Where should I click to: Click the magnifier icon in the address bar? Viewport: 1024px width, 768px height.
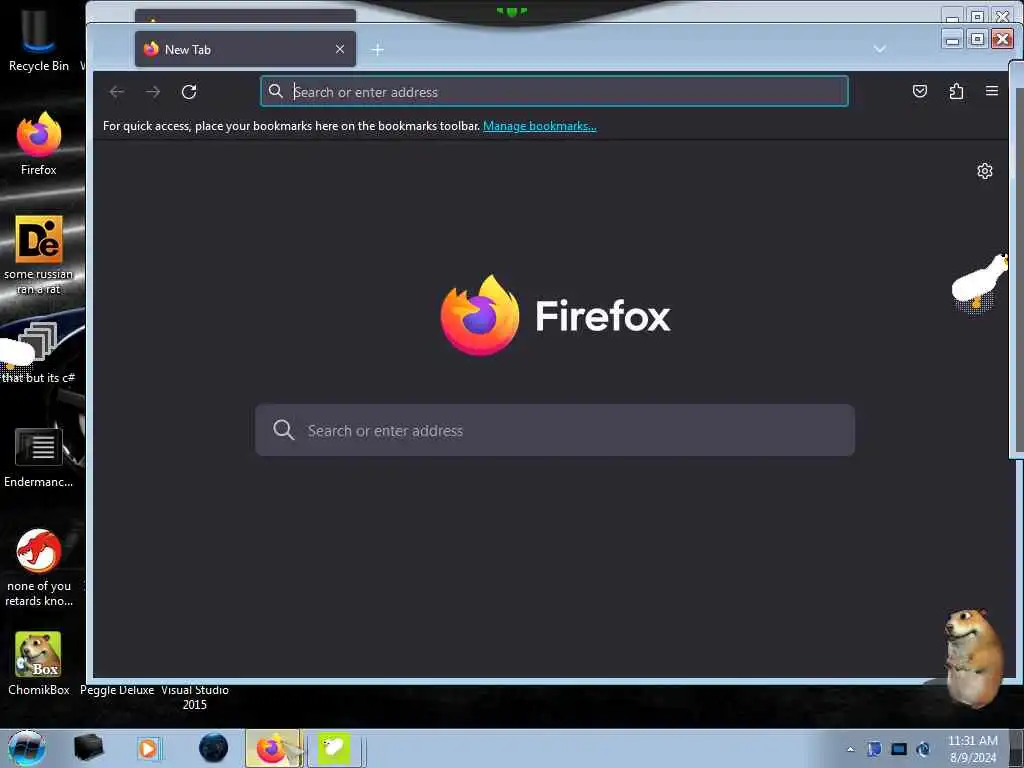pos(276,91)
